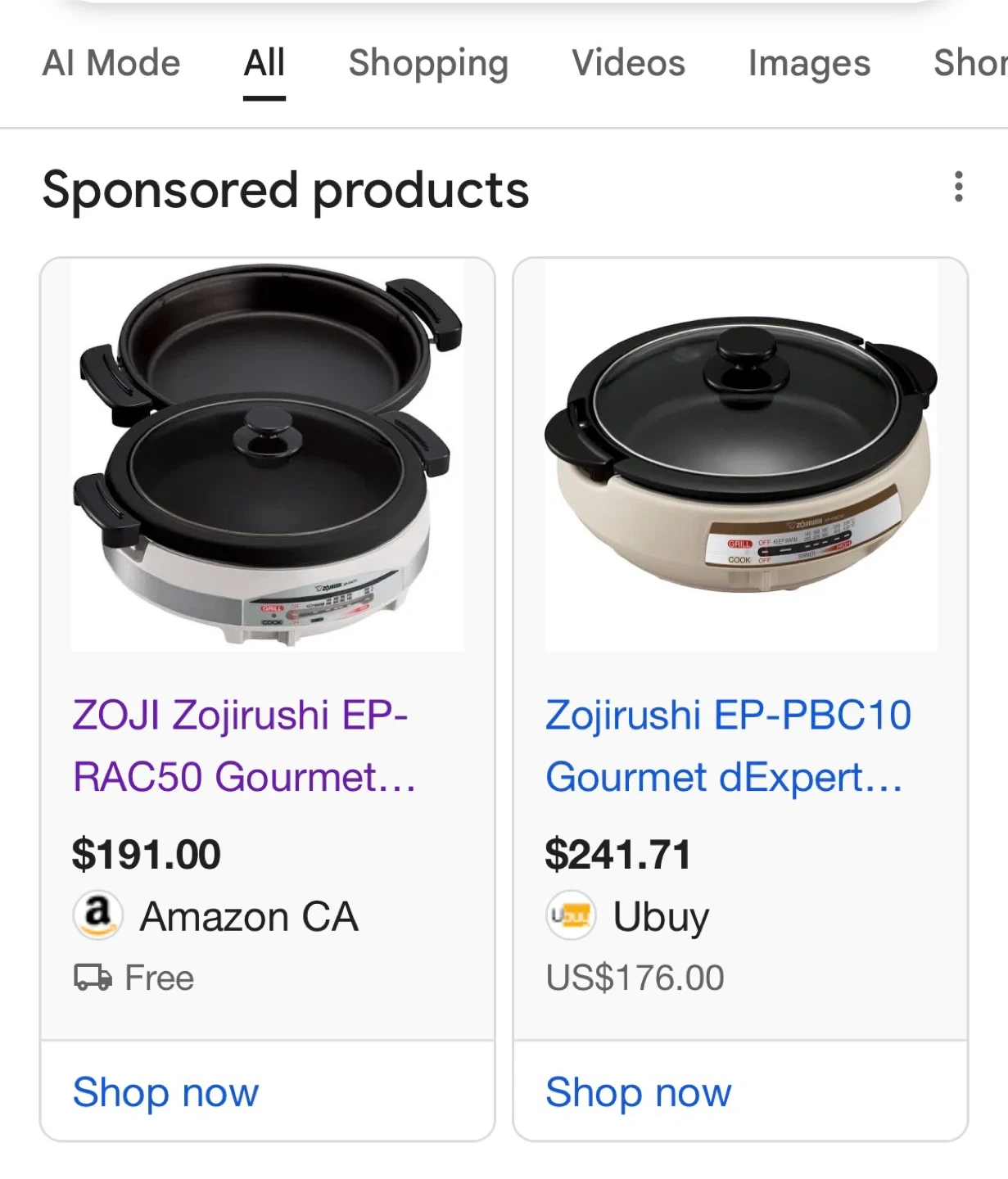Open the three-dot sponsored products menu
1008x1179 pixels.
click(958, 187)
